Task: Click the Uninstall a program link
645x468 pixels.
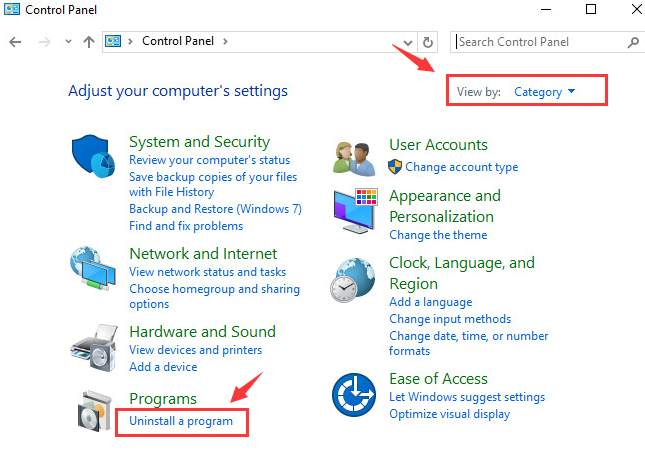Action: tap(181, 421)
